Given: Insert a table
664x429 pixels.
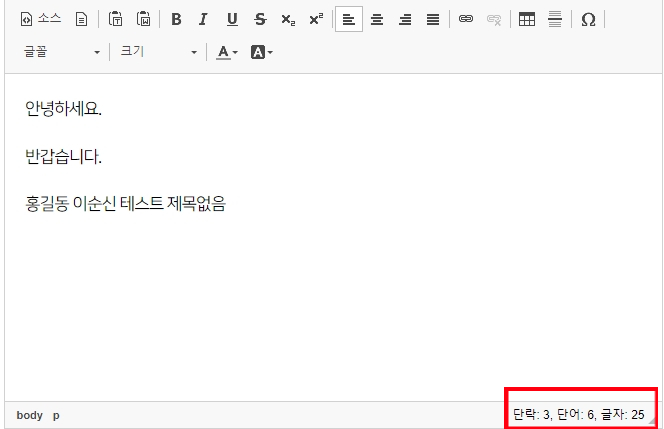Looking at the screenshot, I should pos(527,19).
